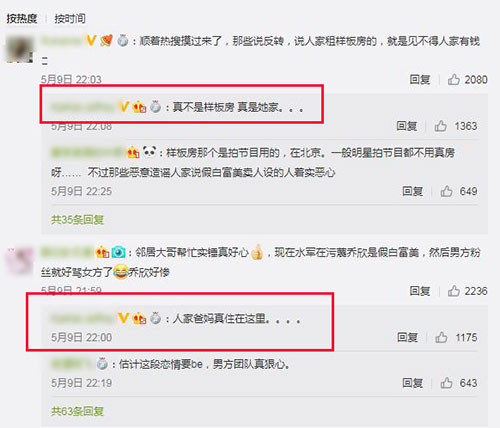Click 回复 on the 22:19 comment
The width and height of the screenshot is (500, 428).
click(x=413, y=383)
